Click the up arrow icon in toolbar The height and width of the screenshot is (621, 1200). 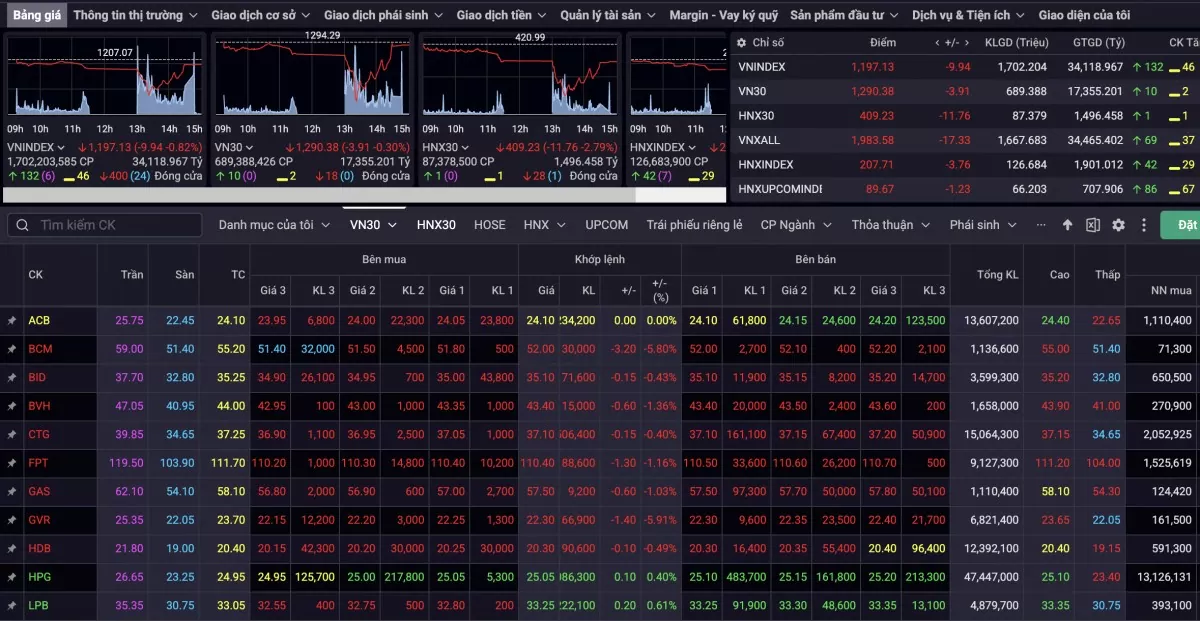click(1067, 225)
